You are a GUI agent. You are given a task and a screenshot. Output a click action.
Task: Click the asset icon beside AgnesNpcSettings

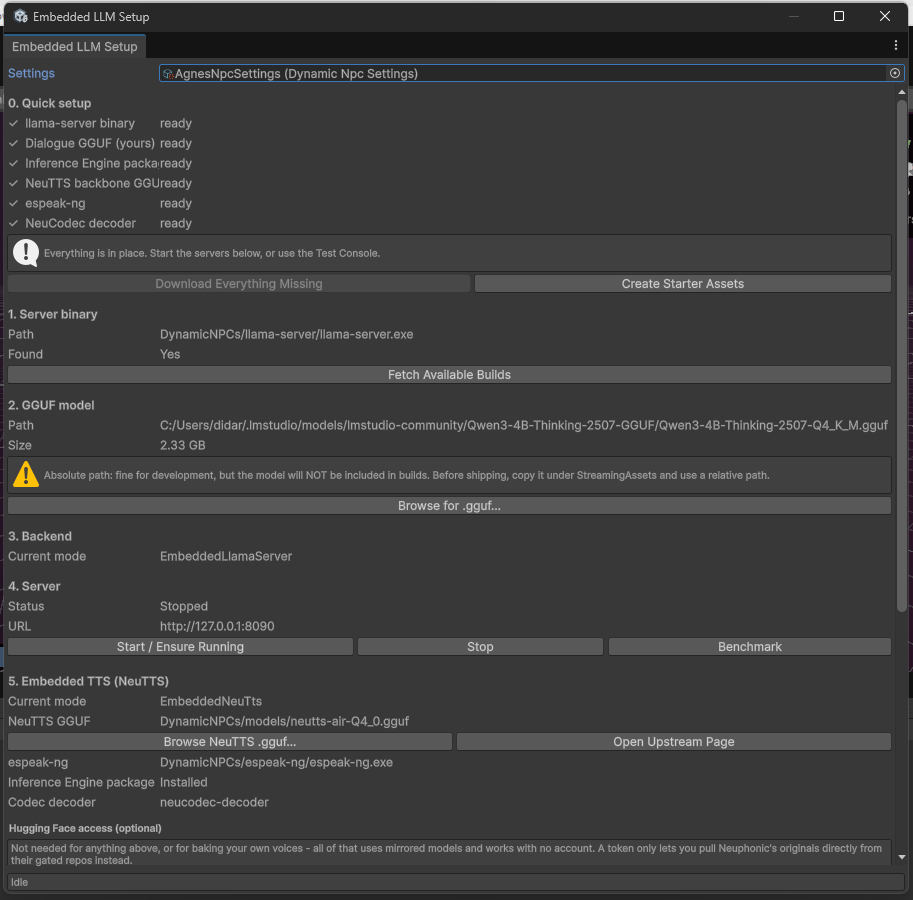coord(168,74)
